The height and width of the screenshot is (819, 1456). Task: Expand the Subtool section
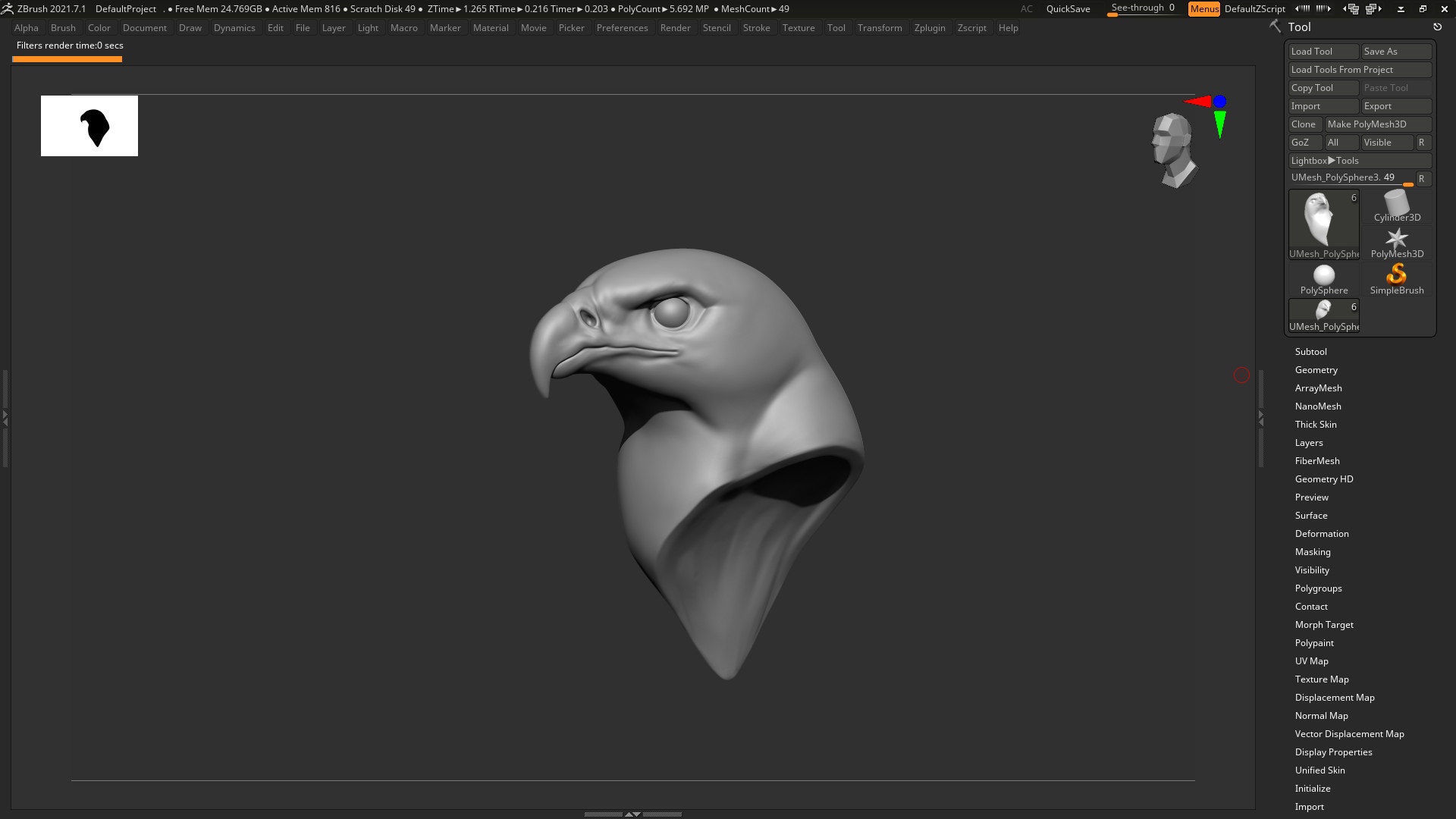pyautogui.click(x=1310, y=352)
